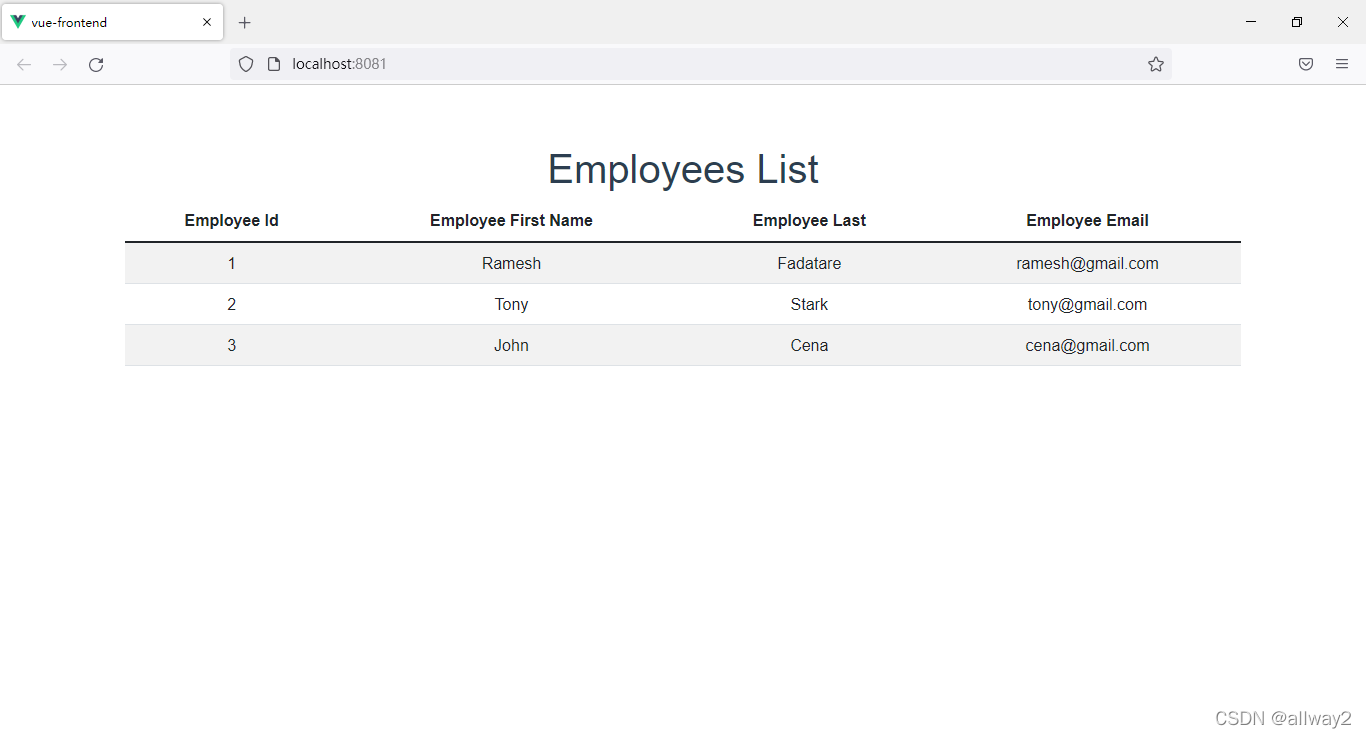Click the Employees List heading

tap(683, 169)
